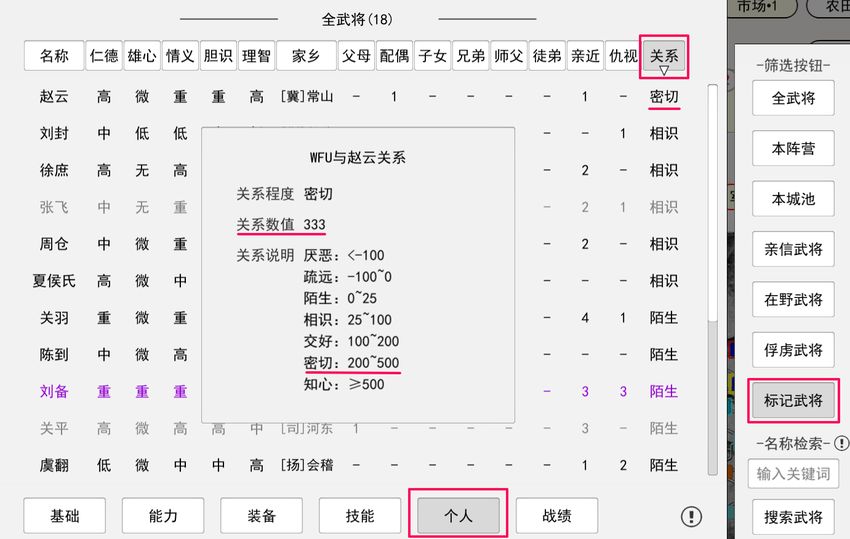Go to the 技能 tab
The image size is (850, 539).
click(x=360, y=516)
